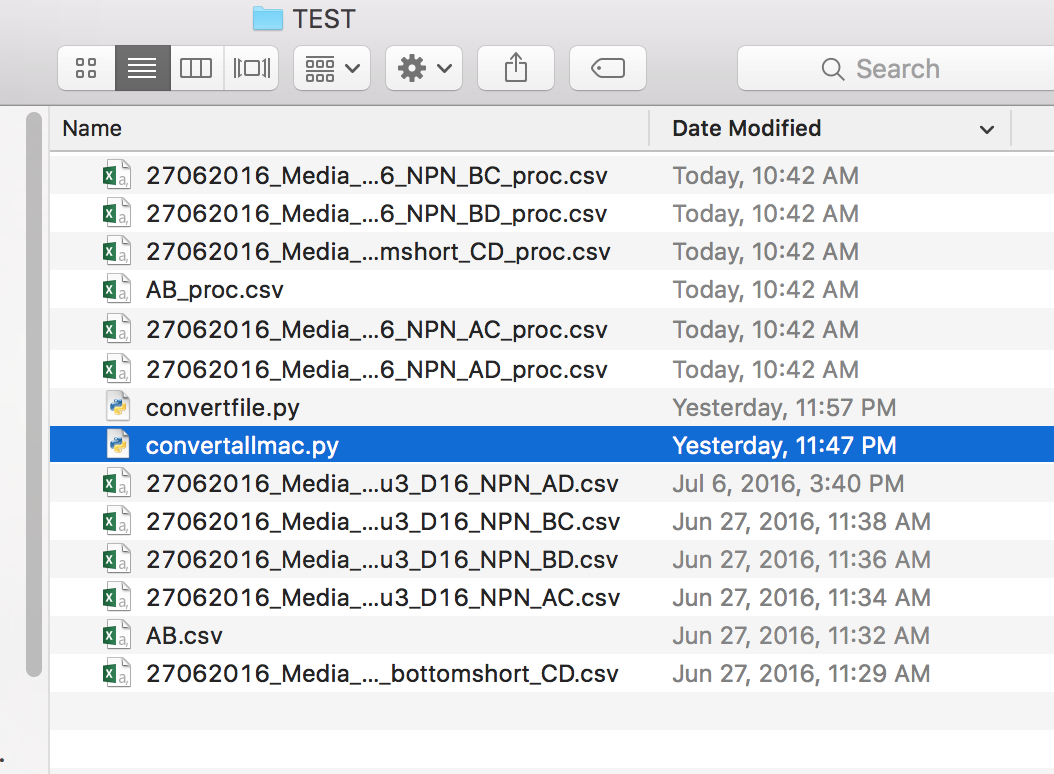
Task: Select the AB.csv file icon
Action: [x=117, y=636]
